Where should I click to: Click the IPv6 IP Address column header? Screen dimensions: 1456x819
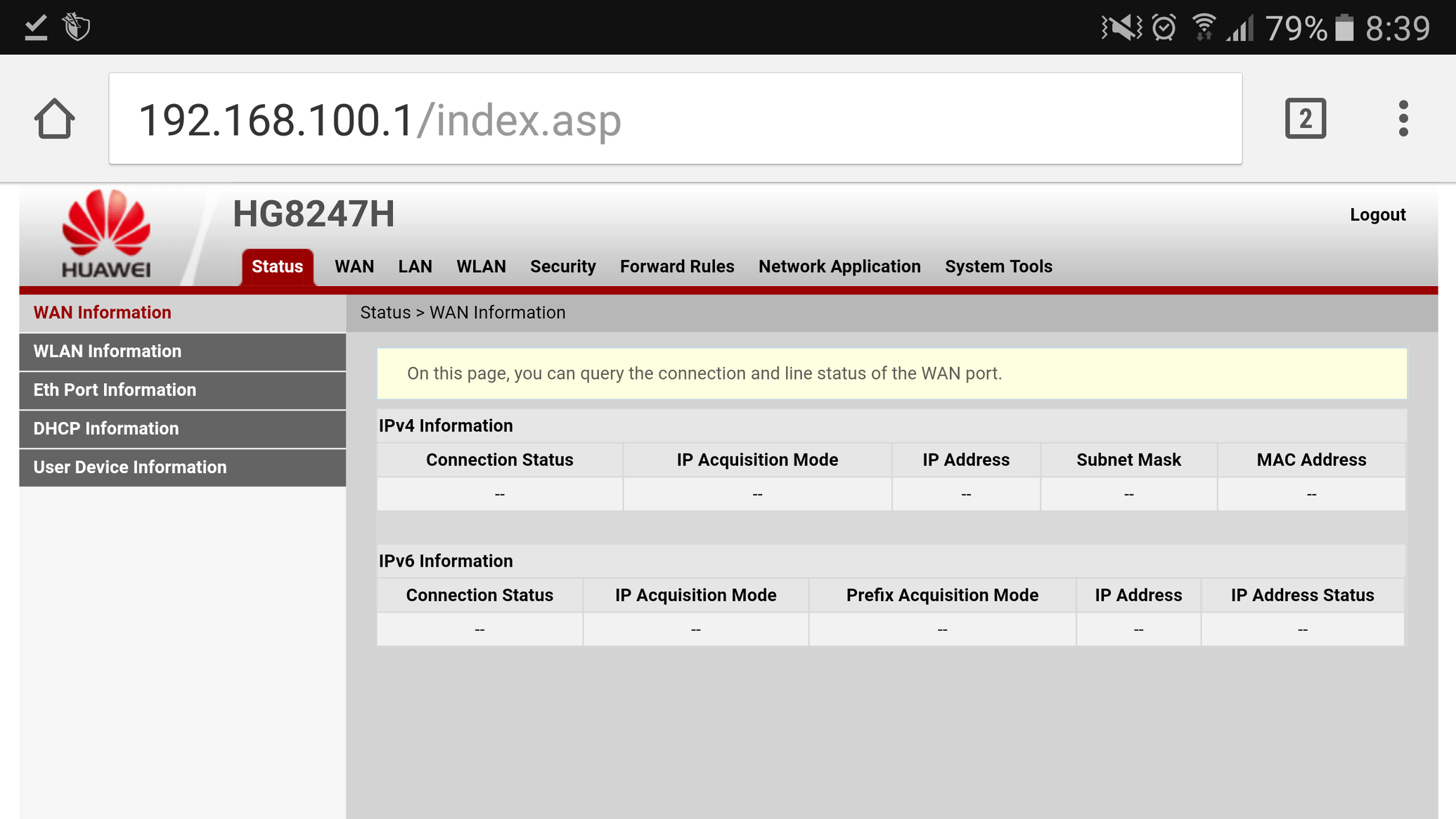pos(1138,595)
